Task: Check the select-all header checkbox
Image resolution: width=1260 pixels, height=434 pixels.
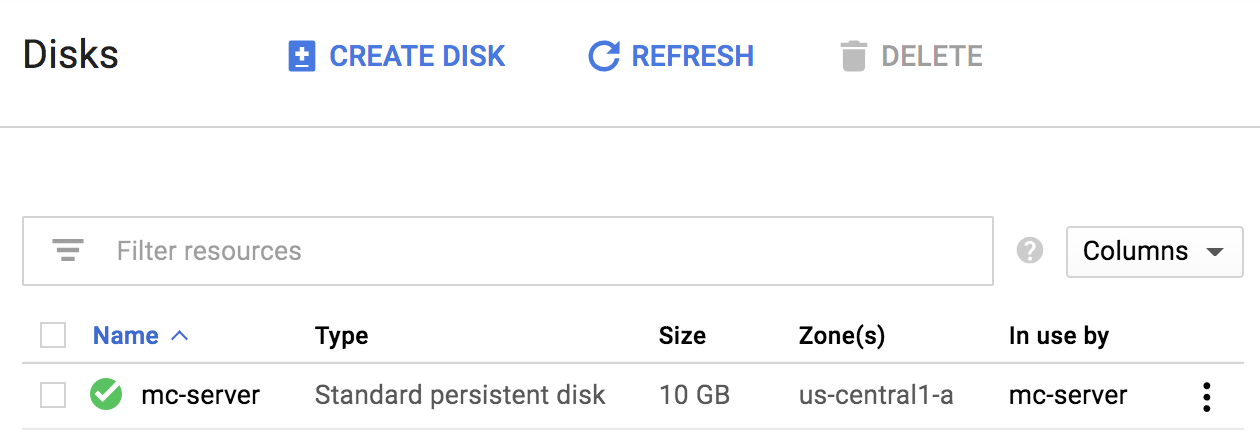Action: click(x=53, y=335)
